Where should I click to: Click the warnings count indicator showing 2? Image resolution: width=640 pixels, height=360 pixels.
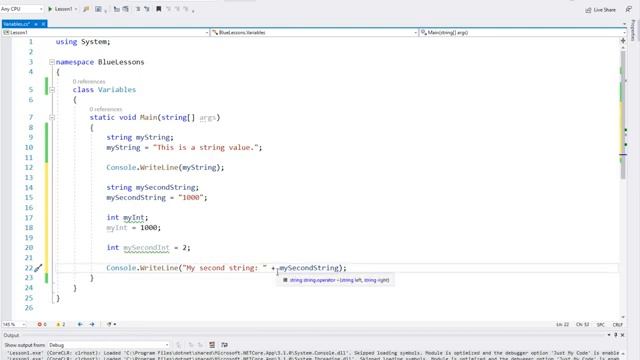pyautogui.click(x=60, y=324)
